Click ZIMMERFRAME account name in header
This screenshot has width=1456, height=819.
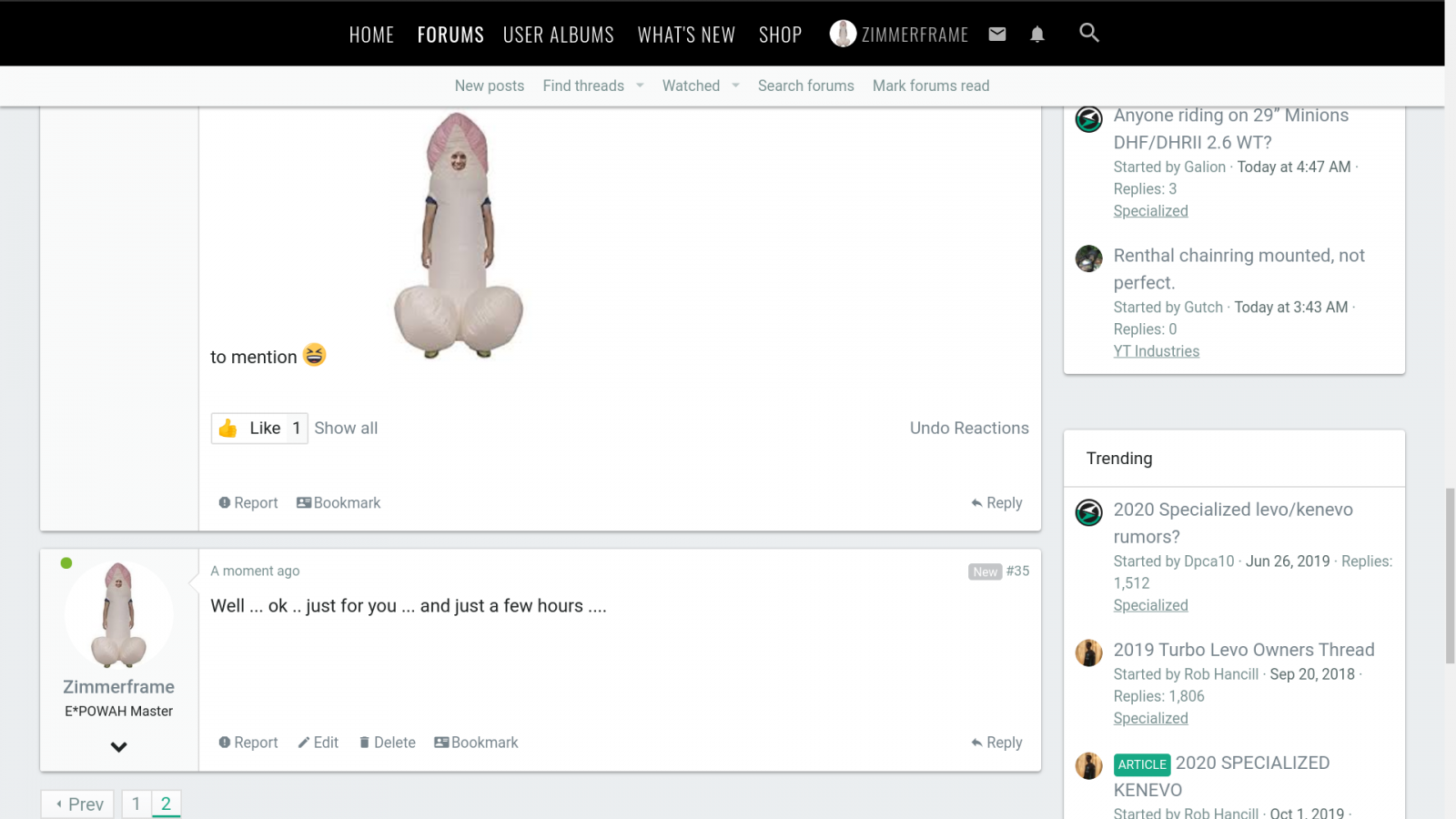(x=915, y=35)
